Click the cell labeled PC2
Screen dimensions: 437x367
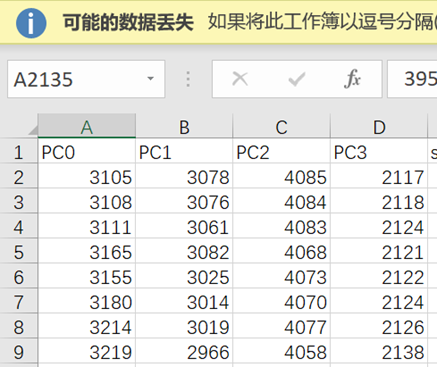pos(281,152)
